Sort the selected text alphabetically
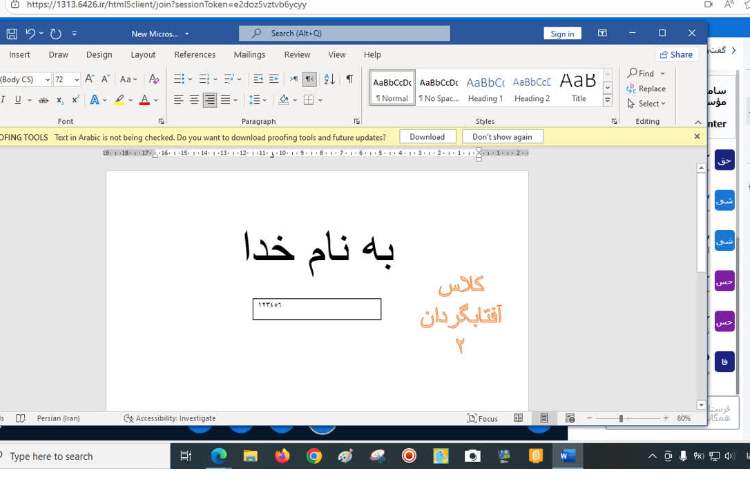This screenshot has width=750, height=480. pos(329,79)
